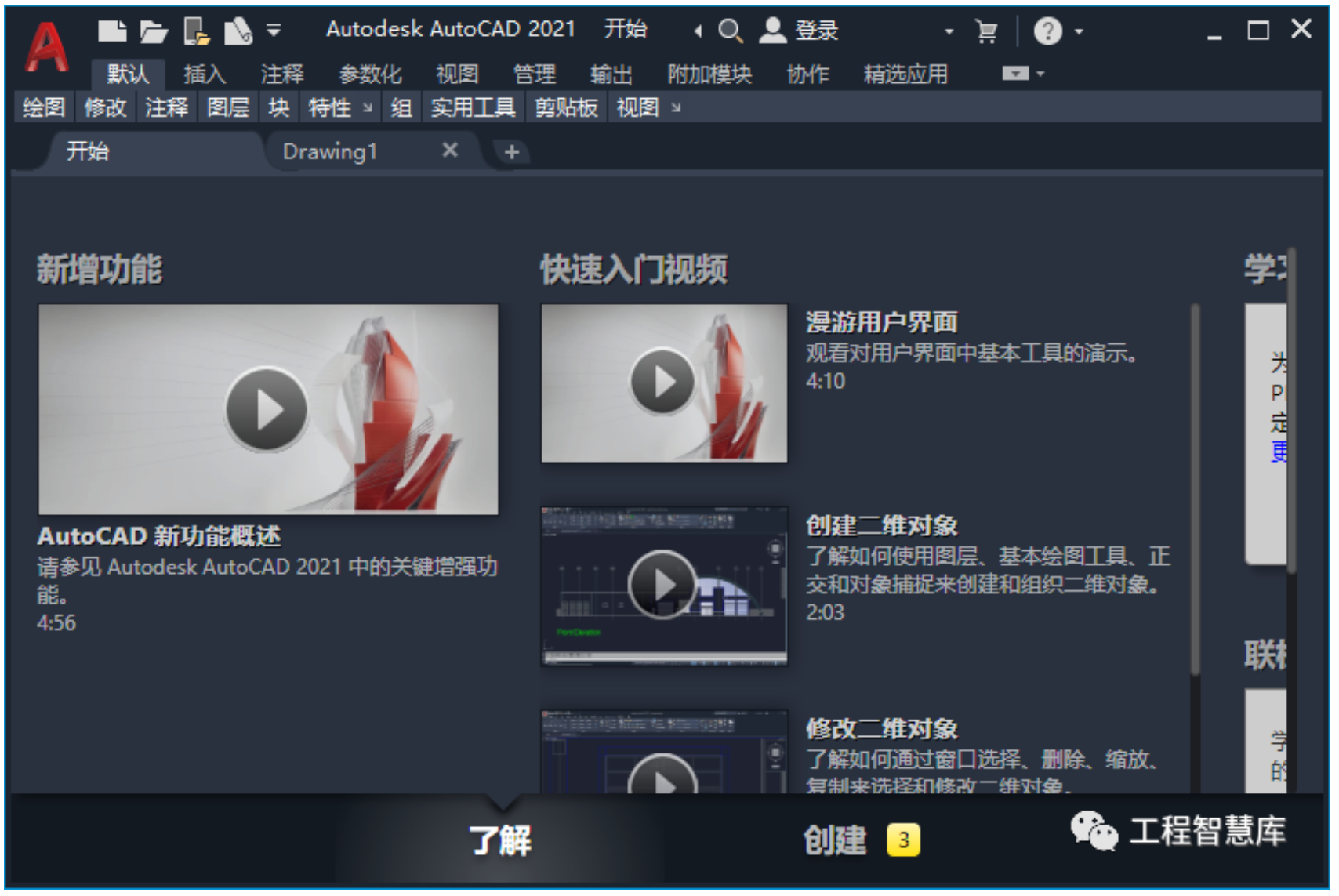Image resolution: width=1339 pixels, height=896 pixels.
Task: Open the 块 panel
Action: (278, 107)
